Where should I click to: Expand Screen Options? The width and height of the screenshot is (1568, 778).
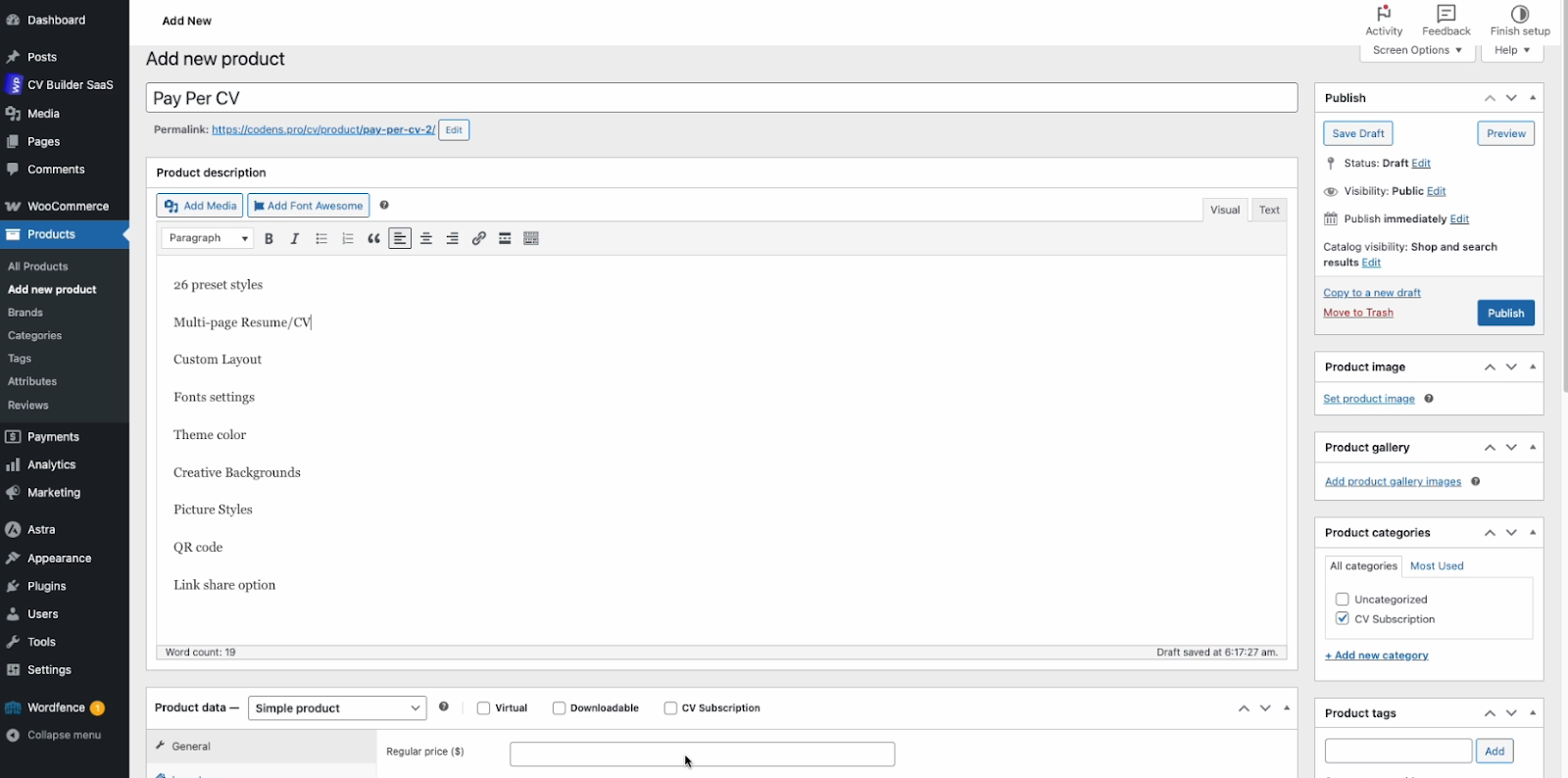(x=1418, y=50)
